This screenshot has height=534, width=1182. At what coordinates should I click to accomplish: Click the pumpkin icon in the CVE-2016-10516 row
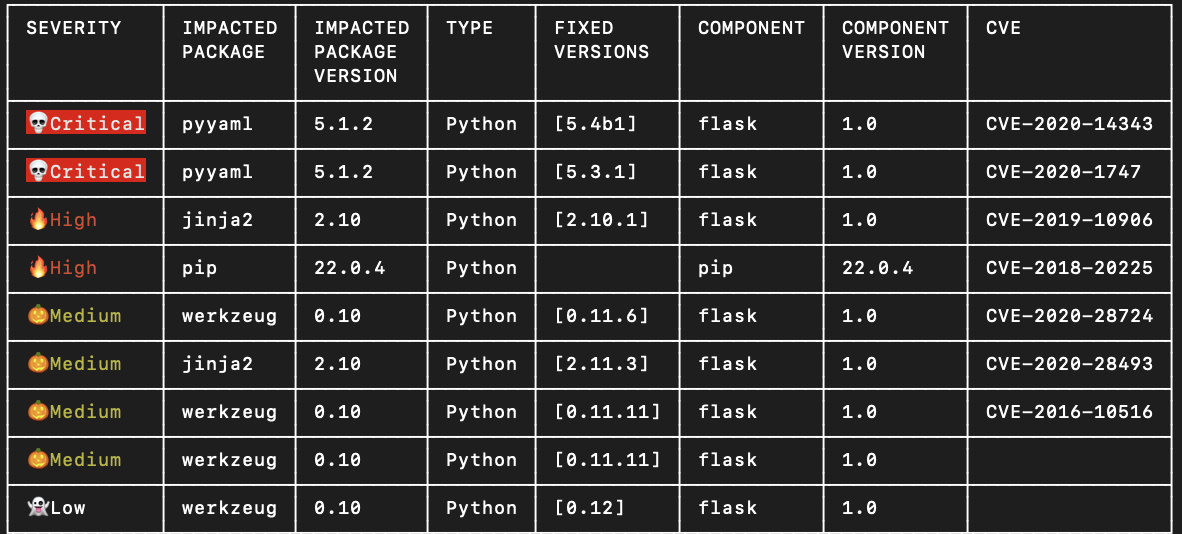(x=37, y=412)
